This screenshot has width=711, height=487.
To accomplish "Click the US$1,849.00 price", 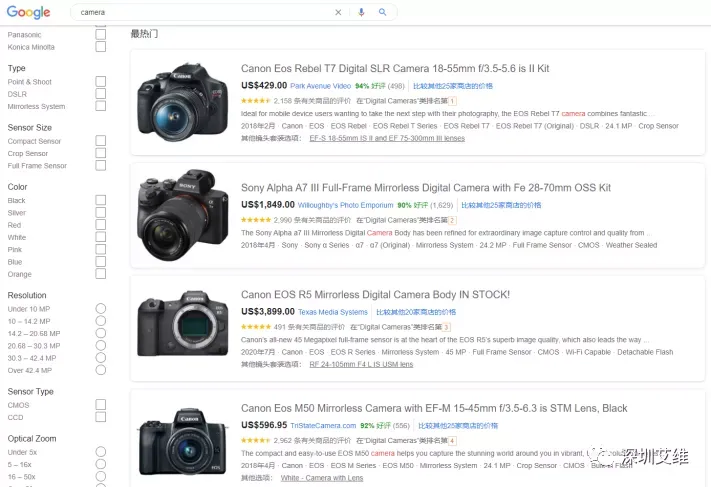I will tap(268, 205).
